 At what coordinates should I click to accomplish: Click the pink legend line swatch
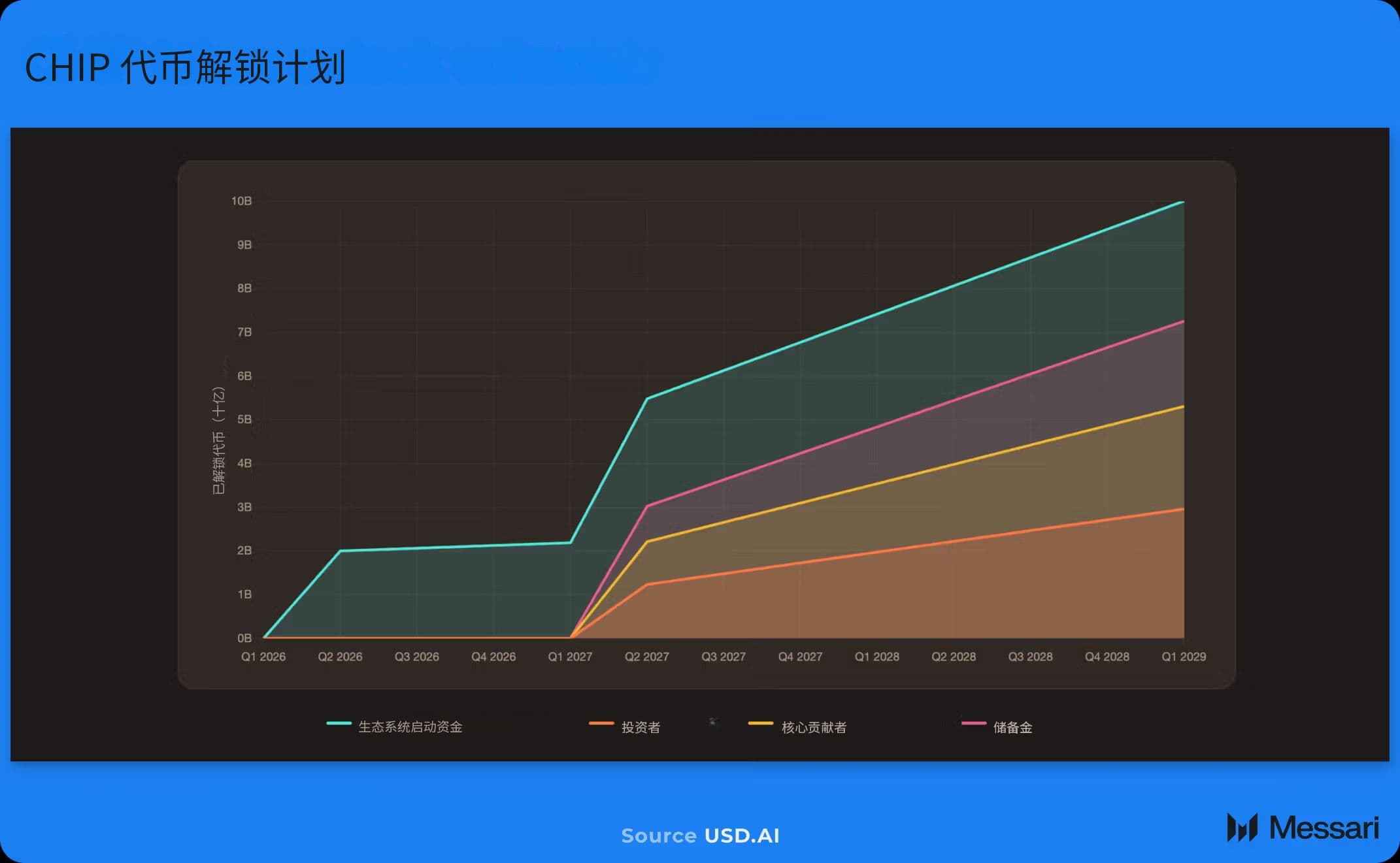[x=974, y=723]
